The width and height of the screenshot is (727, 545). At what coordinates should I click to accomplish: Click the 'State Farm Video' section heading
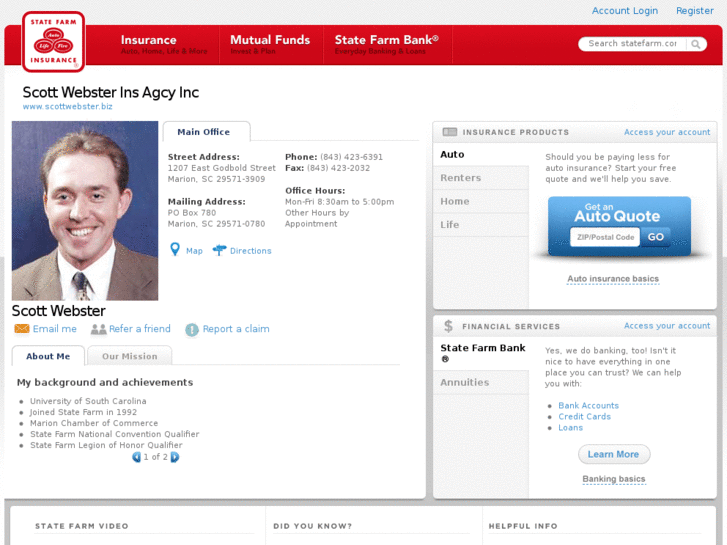(x=82, y=526)
